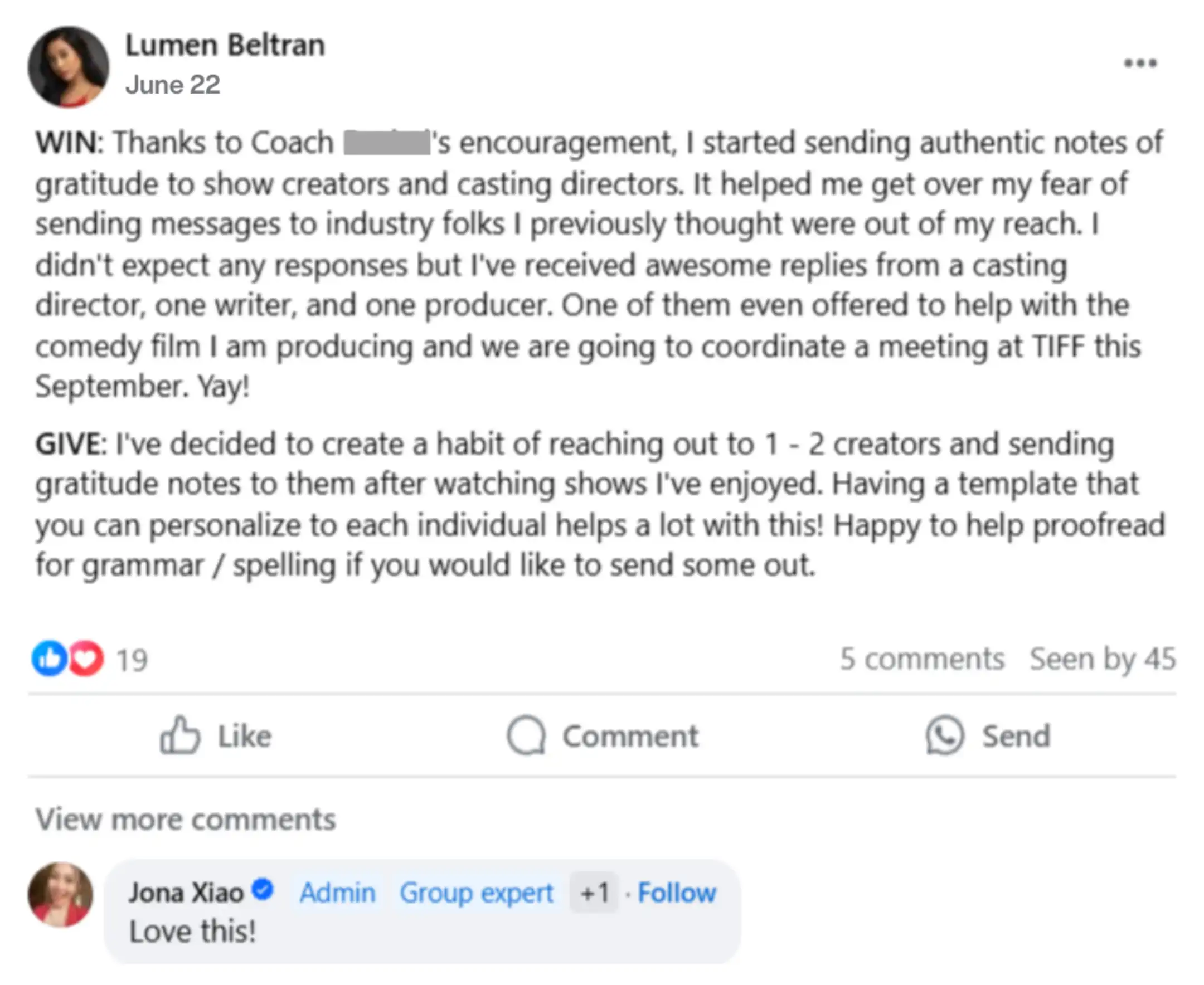Click the Send button label
1204x985 pixels.
1016,736
